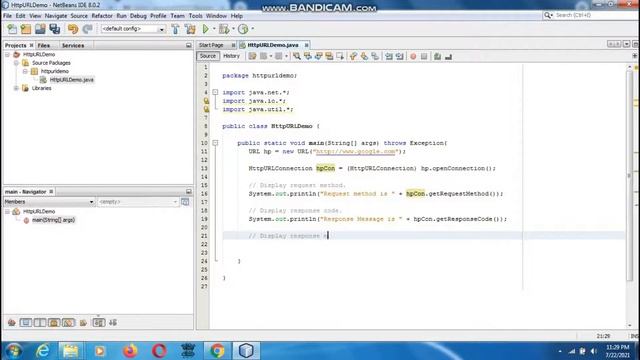Select HttpURLDemo.java in Projects tree
Viewport: 640px width, 360px height.
pos(71,80)
